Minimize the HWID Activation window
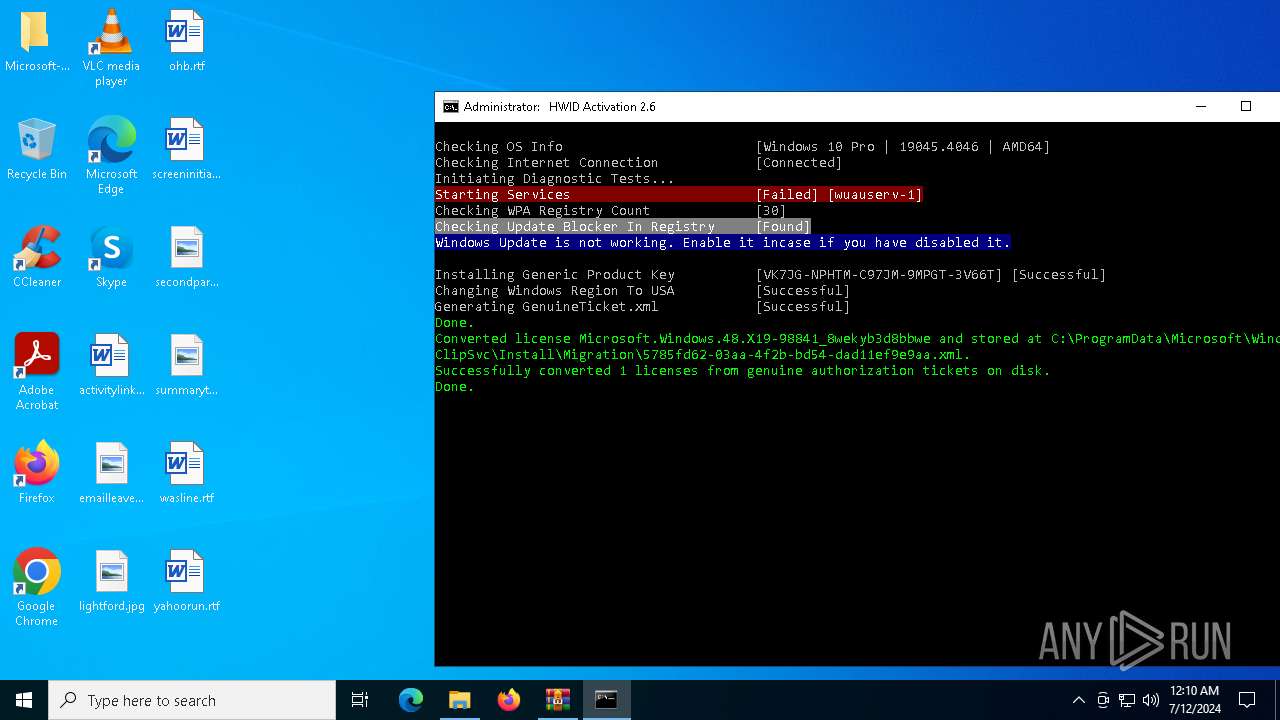 pyautogui.click(x=1201, y=107)
